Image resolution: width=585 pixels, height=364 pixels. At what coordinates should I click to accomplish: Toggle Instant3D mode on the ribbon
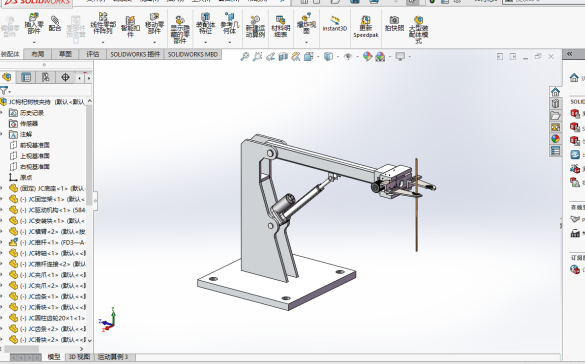[335, 22]
